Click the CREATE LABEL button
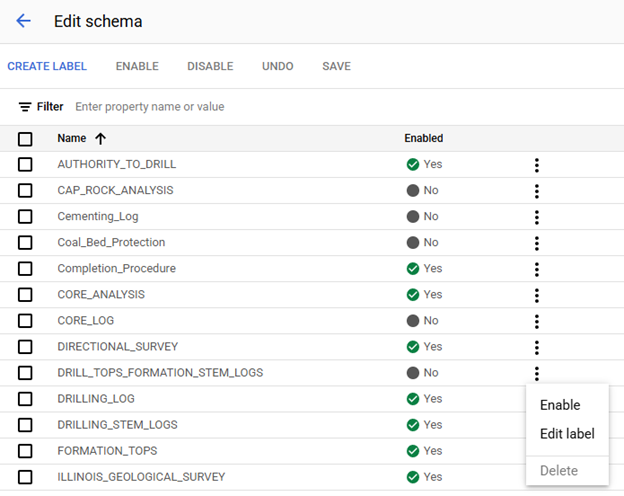The image size is (624, 496). (x=47, y=67)
